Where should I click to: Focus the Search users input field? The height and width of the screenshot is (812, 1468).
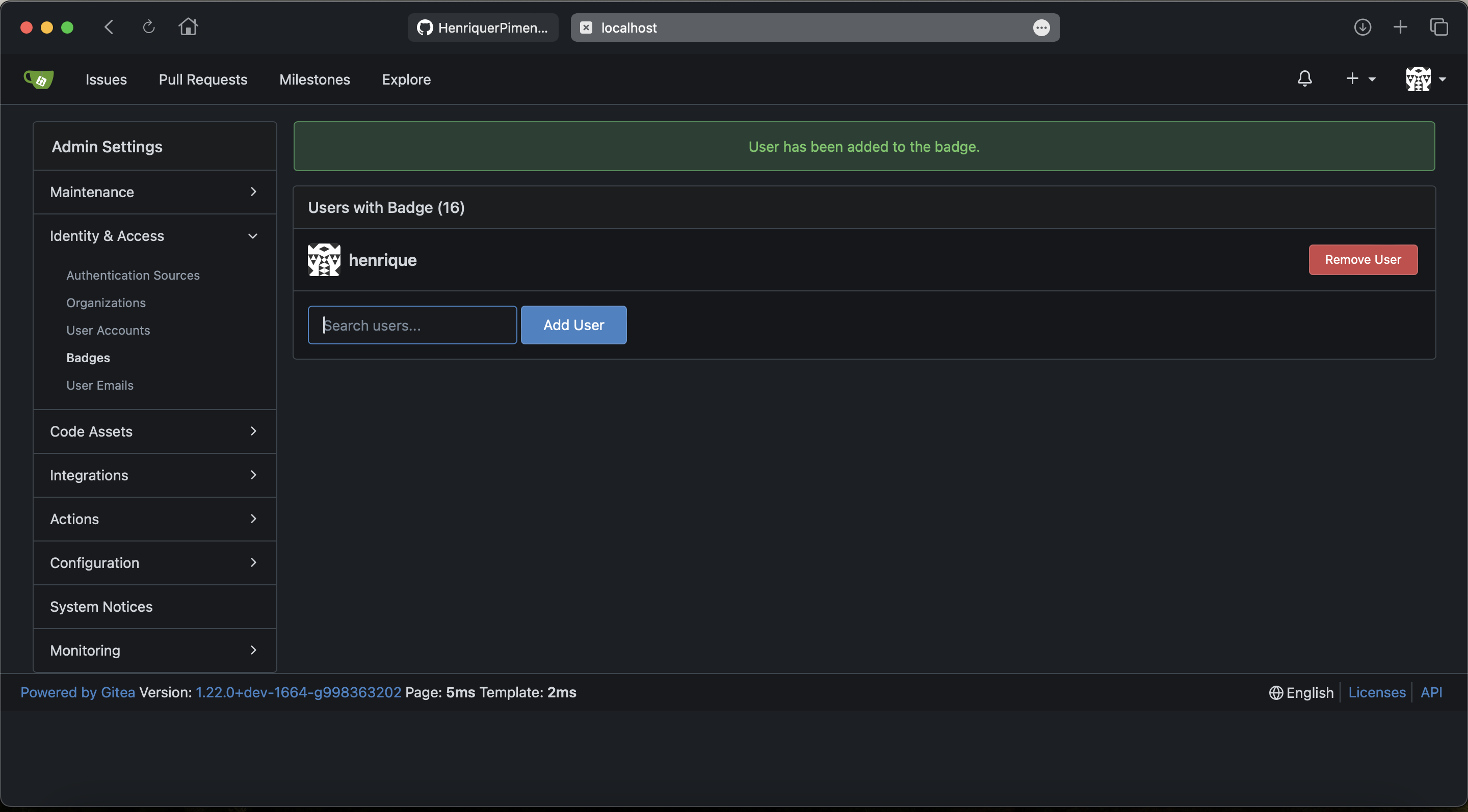point(412,324)
